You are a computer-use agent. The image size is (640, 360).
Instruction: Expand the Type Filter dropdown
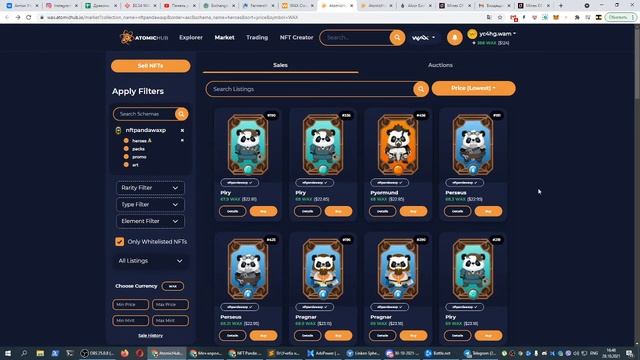[150, 204]
